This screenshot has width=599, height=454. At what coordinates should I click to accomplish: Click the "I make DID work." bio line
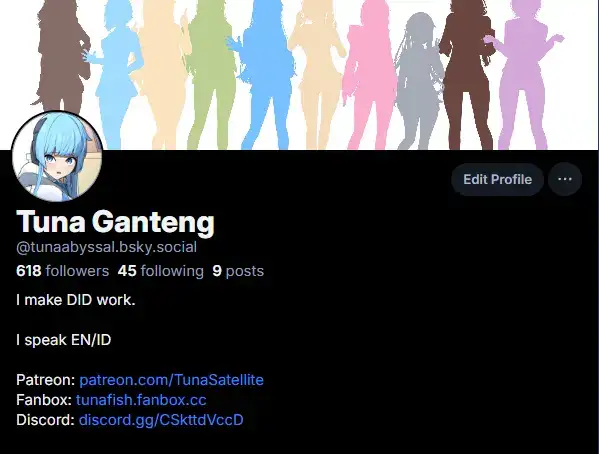click(x=76, y=300)
